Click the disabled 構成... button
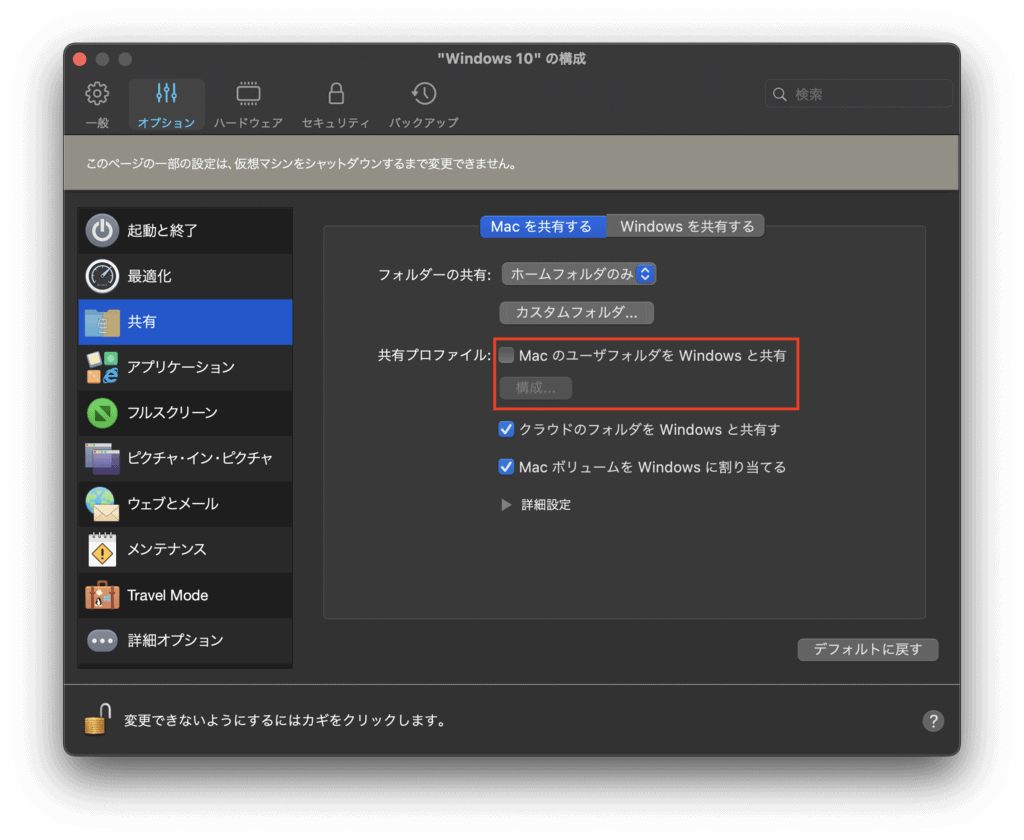Image resolution: width=1024 pixels, height=840 pixels. coord(536,388)
